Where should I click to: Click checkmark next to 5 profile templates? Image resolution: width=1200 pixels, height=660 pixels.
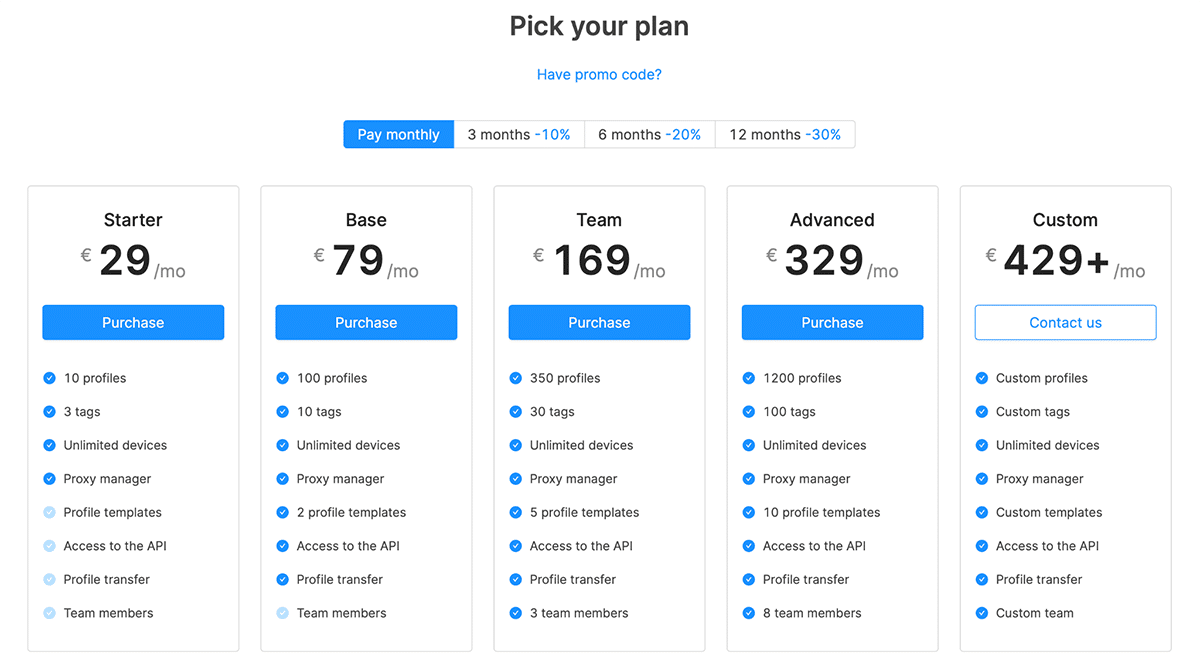[515, 512]
